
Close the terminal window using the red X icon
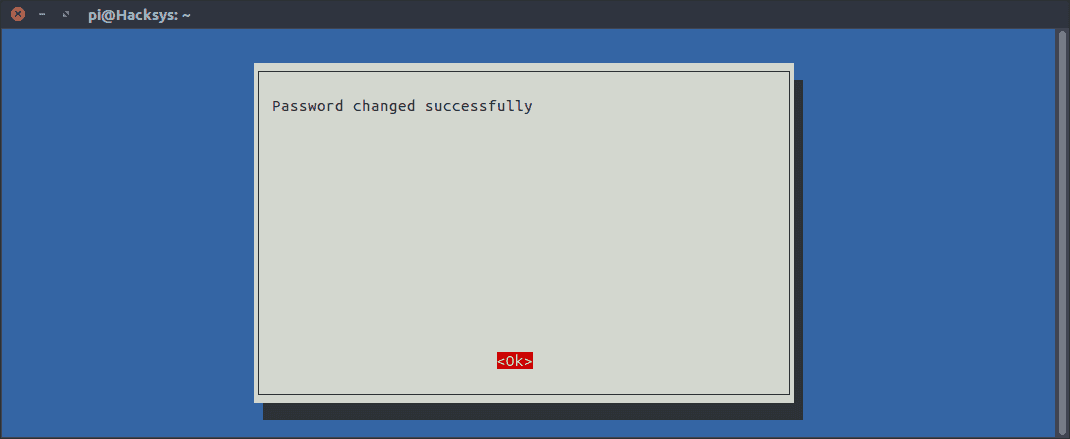tap(18, 14)
